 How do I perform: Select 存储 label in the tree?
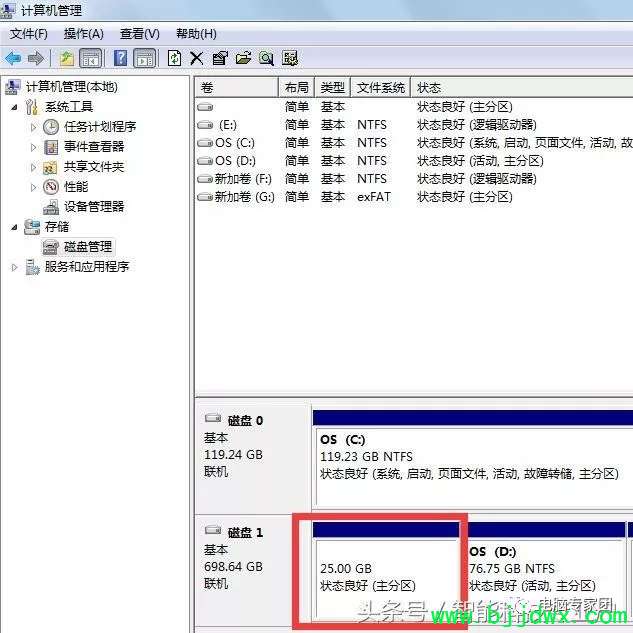[57, 226]
